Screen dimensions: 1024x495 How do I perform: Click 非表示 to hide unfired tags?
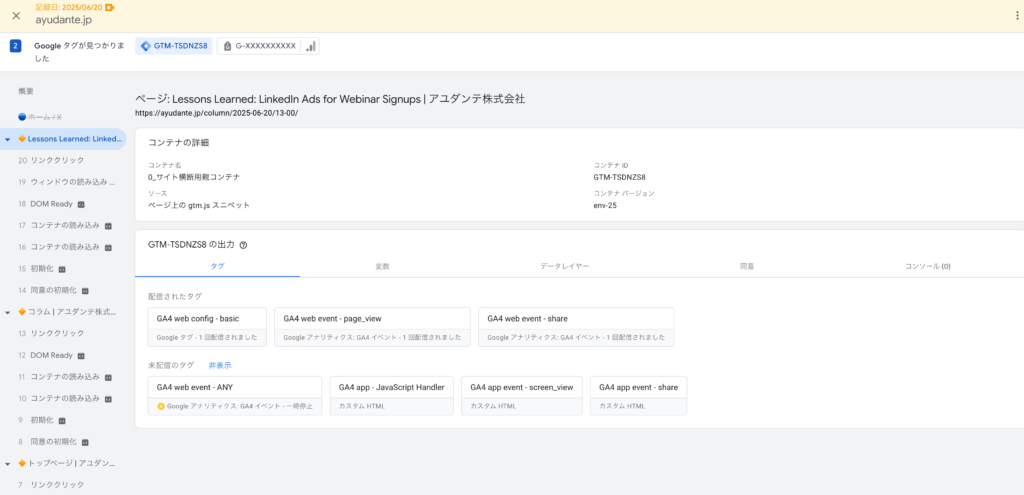tap(220, 365)
